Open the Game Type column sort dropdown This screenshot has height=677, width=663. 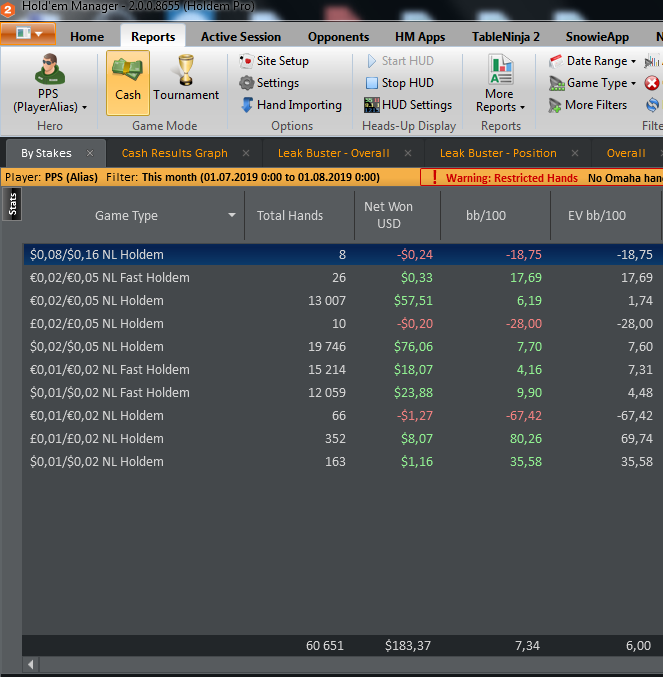click(232, 215)
